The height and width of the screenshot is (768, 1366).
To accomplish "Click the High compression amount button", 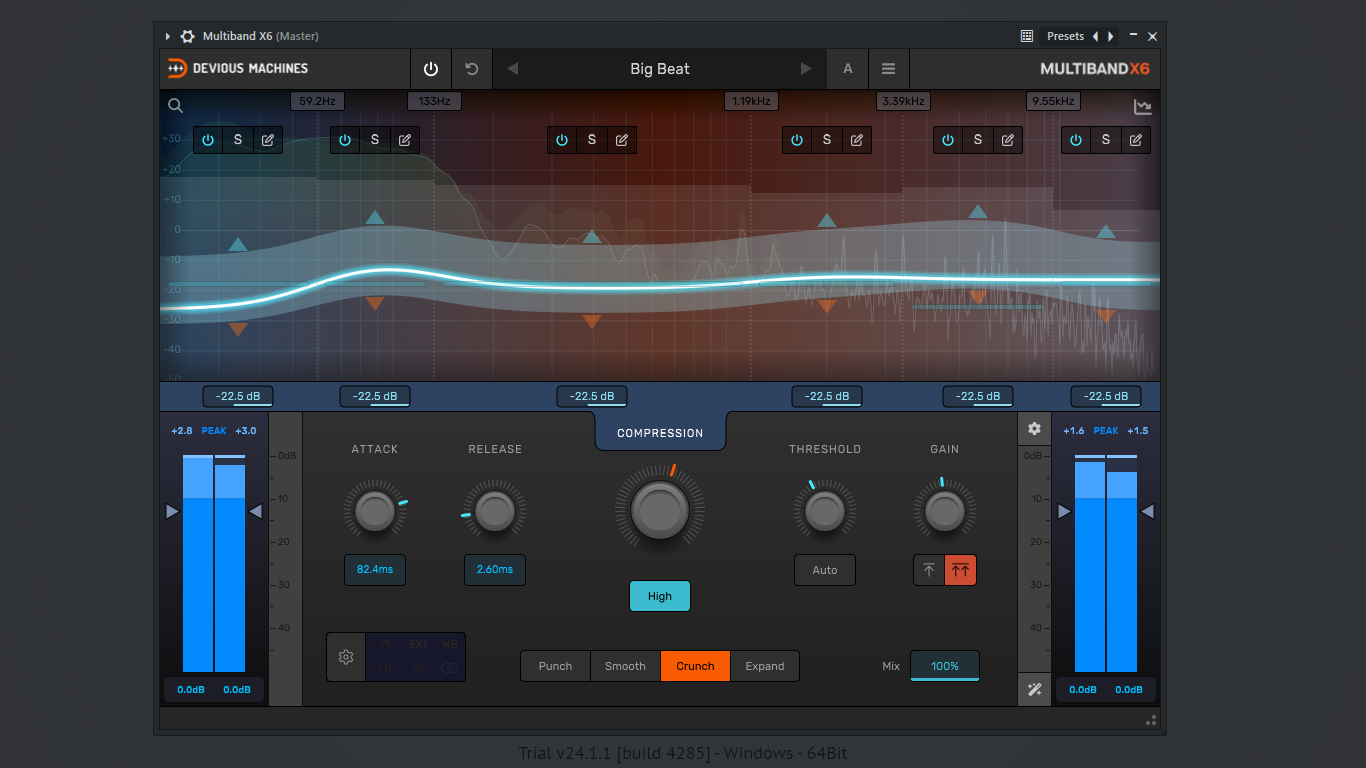I will 660,596.
